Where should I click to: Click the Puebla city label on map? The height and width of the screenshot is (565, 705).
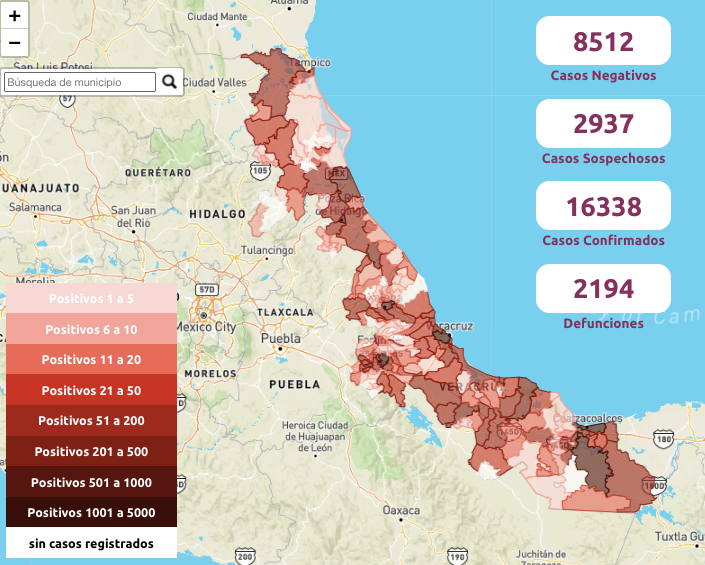[x=281, y=338]
